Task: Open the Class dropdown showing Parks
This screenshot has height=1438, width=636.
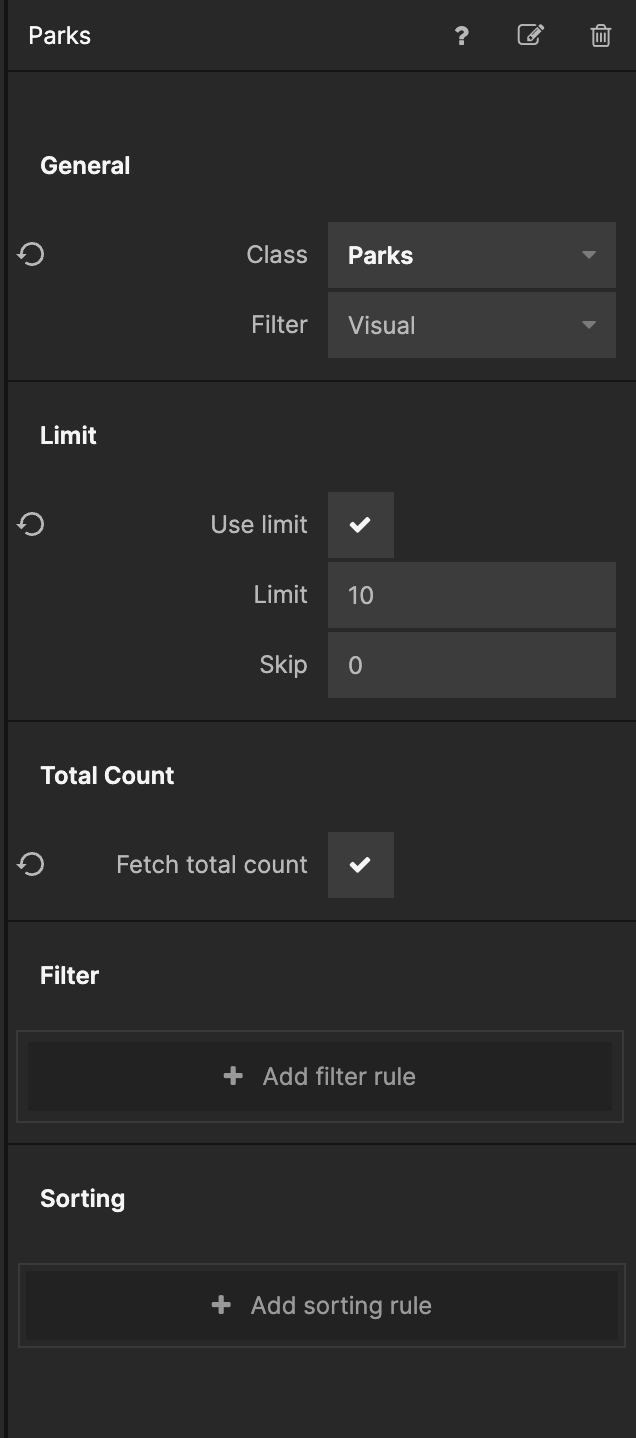Action: 460,255
